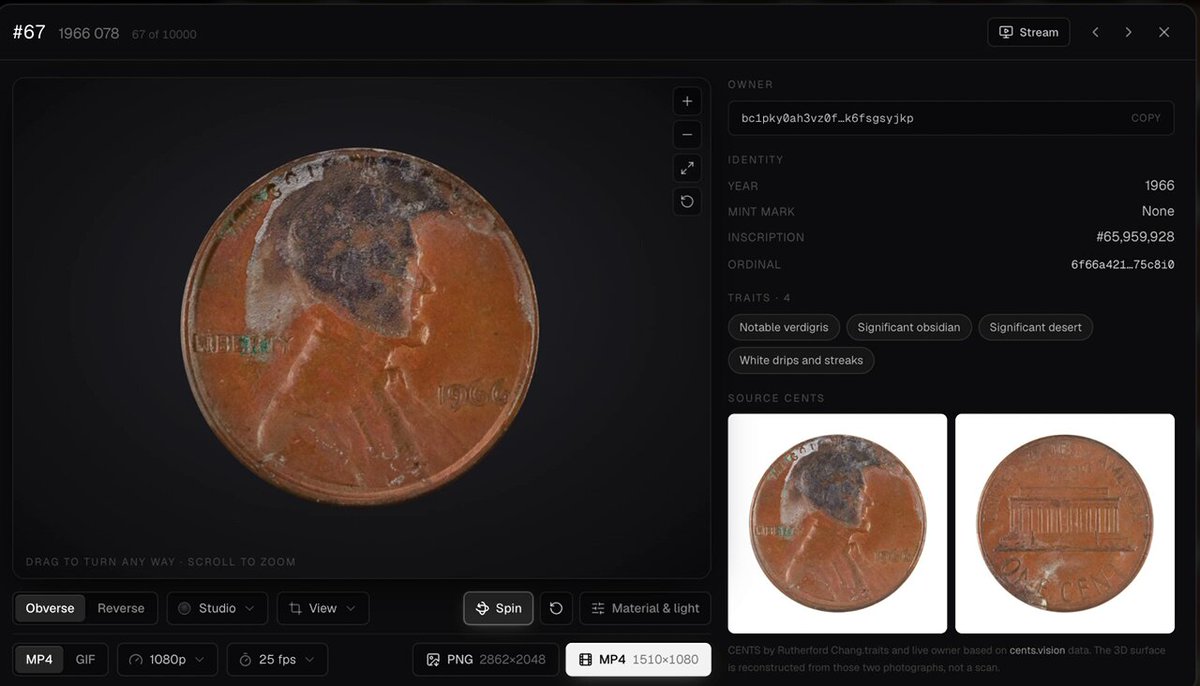Click the inscription number #65,959,928
Viewport: 1200px width, 686px height.
tap(1135, 237)
